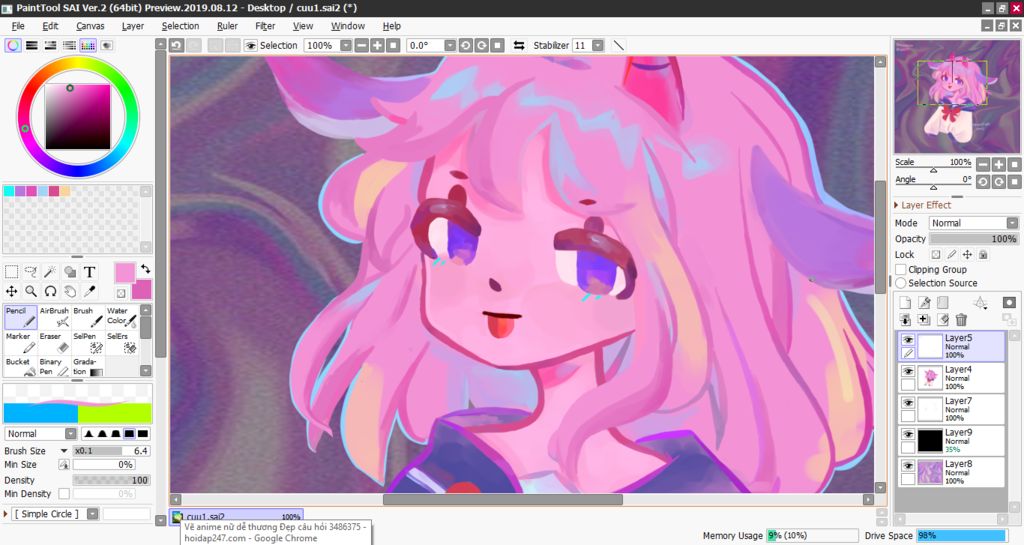Select the Magic Wand tool
This screenshot has width=1024, height=545.
click(50, 272)
